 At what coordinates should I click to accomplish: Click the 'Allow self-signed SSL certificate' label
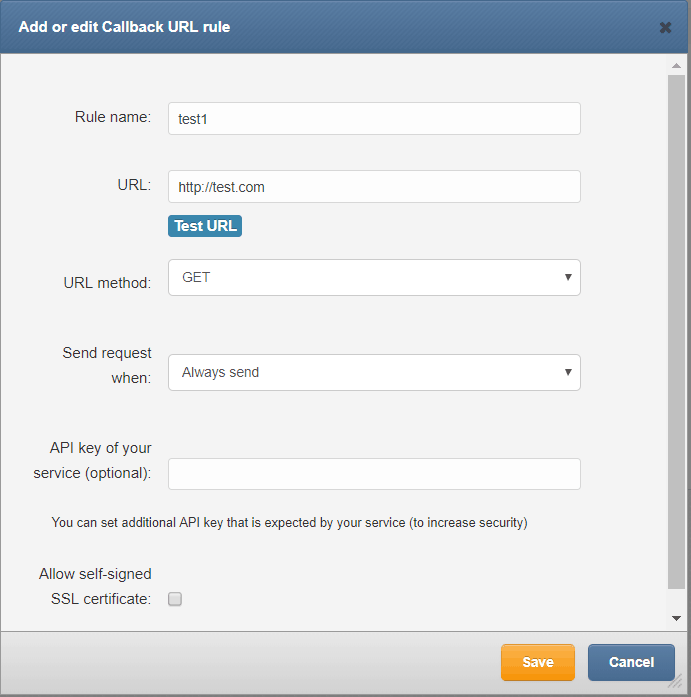point(95,586)
